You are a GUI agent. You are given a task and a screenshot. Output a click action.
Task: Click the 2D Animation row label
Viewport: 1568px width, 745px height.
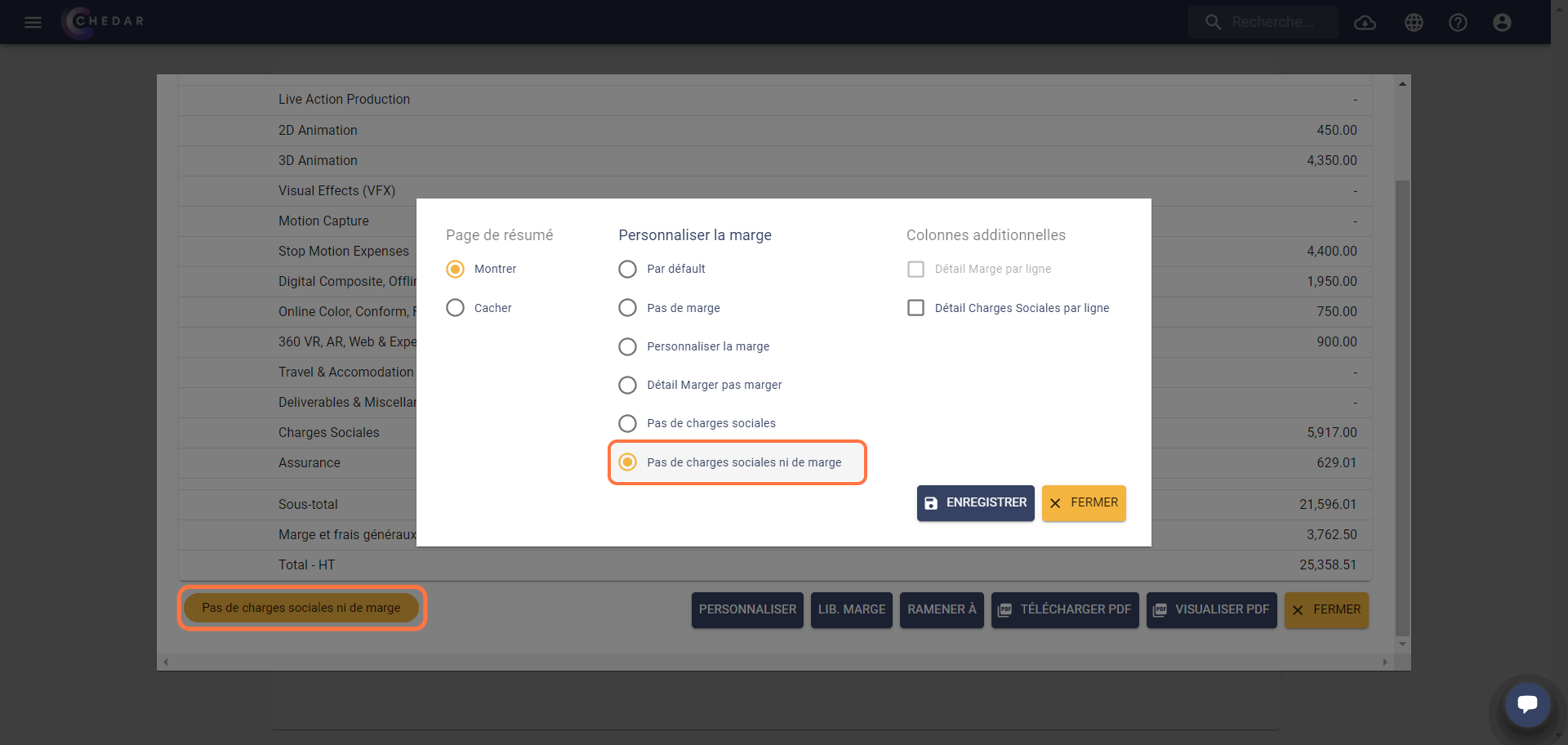[318, 130]
